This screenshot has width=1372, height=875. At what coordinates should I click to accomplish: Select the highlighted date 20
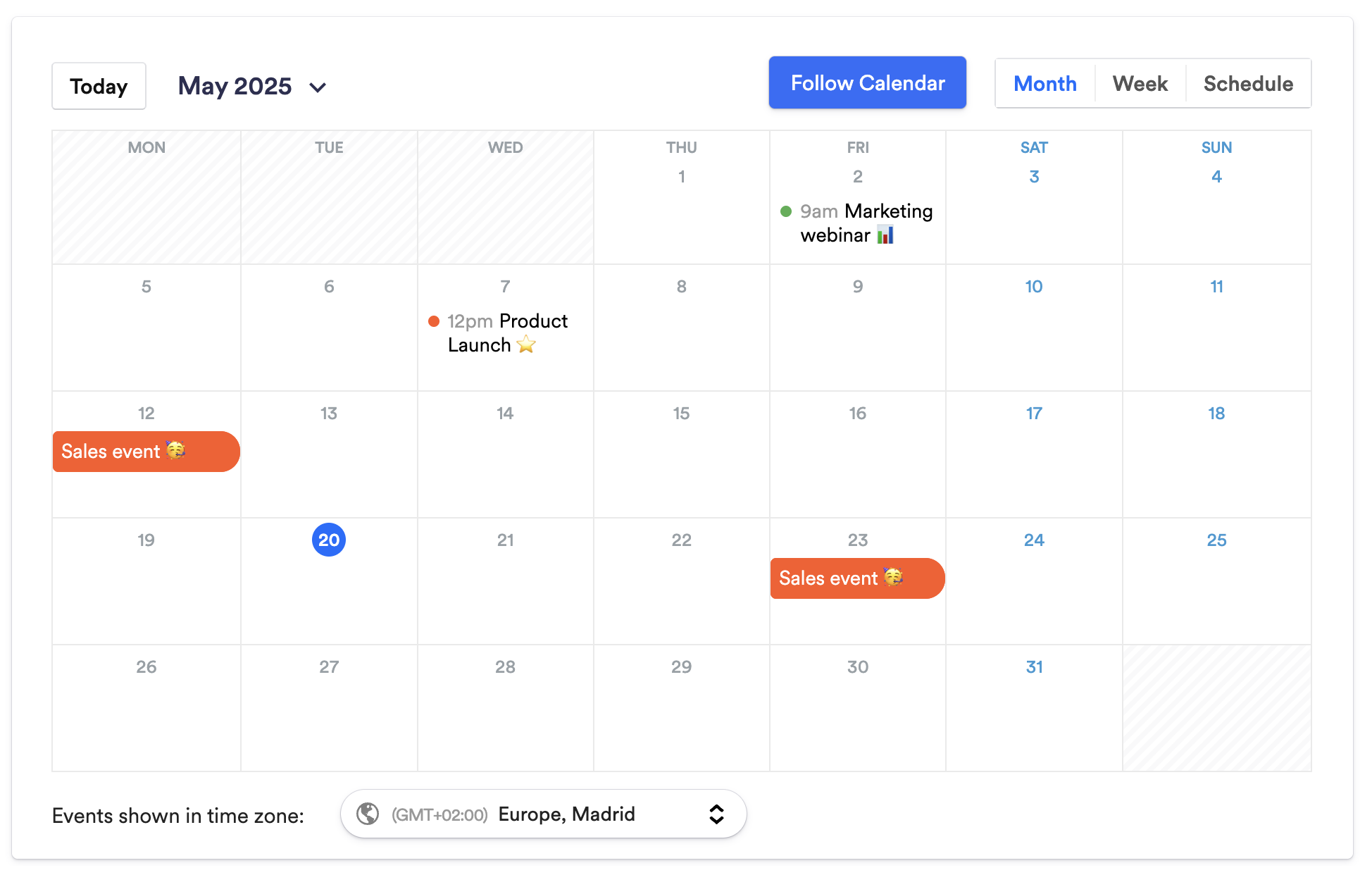click(329, 540)
